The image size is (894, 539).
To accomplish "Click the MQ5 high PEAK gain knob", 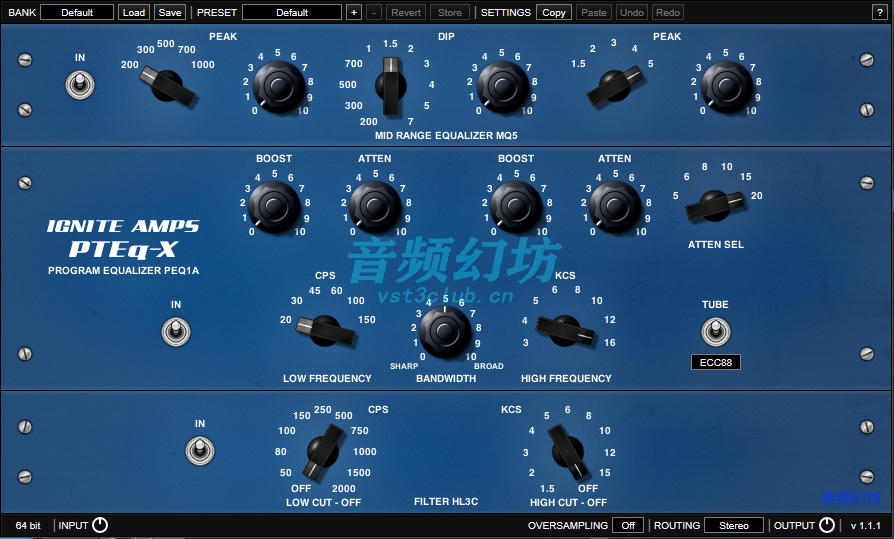I will pos(727,87).
